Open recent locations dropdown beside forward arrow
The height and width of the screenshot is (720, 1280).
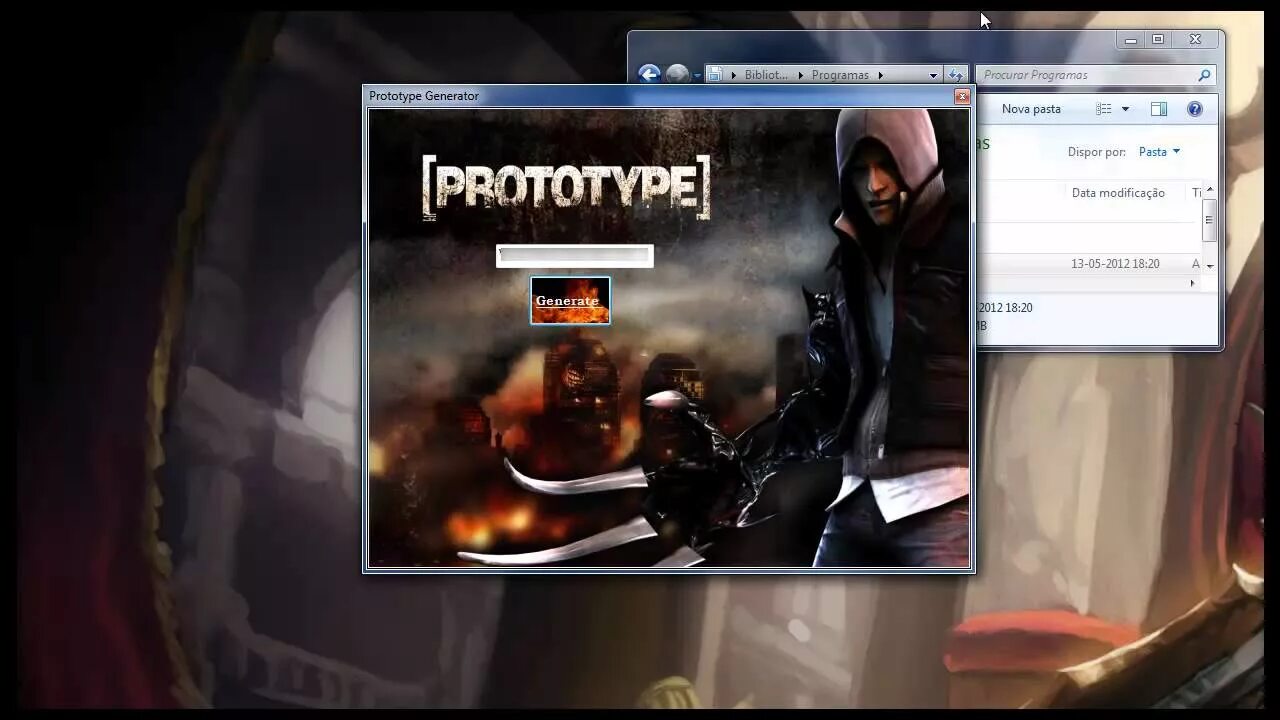pyautogui.click(x=697, y=76)
